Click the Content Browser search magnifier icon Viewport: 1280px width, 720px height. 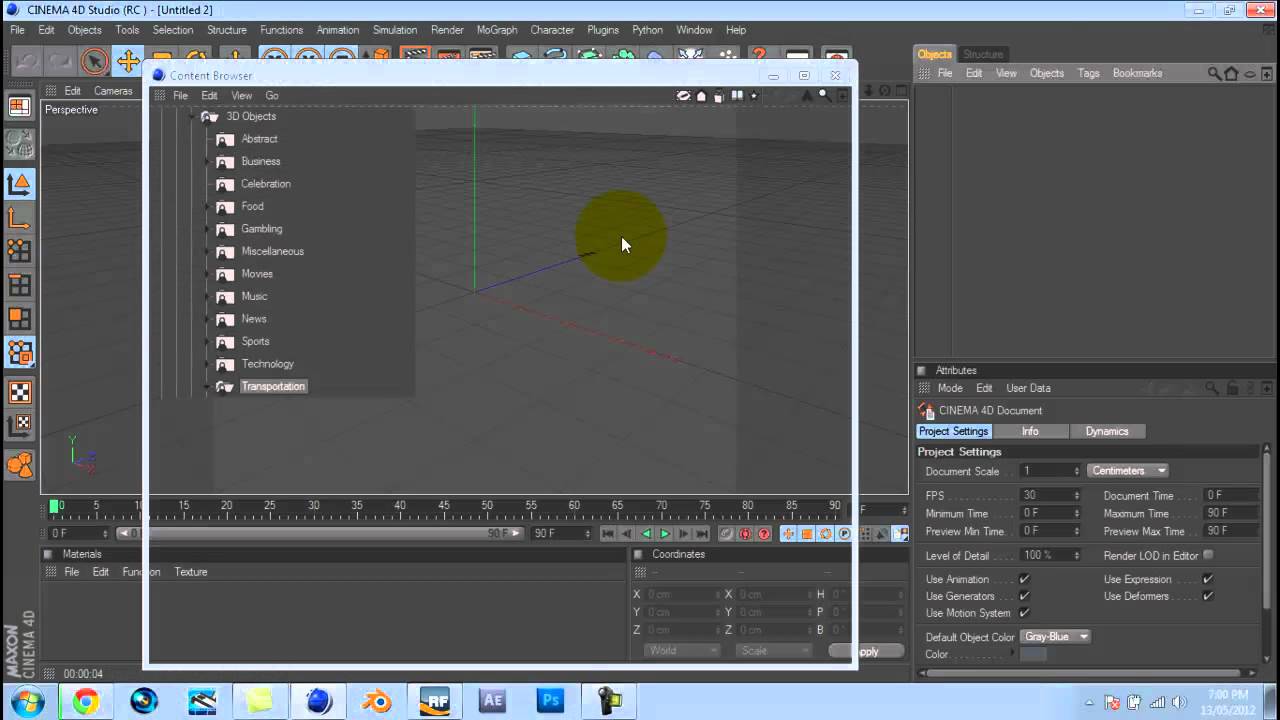[824, 95]
